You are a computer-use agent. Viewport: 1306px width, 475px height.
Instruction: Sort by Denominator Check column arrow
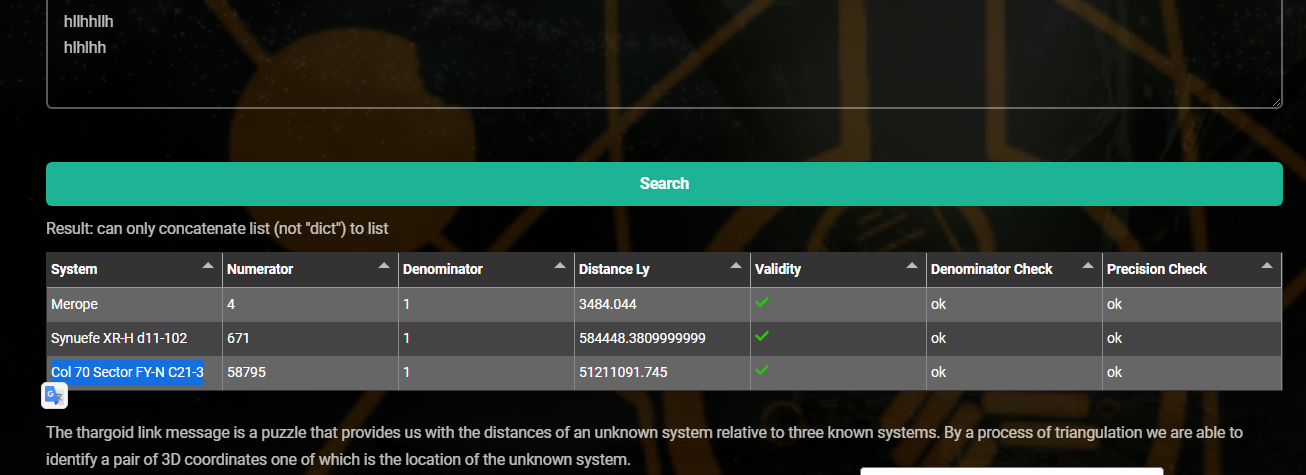tap(1088, 265)
